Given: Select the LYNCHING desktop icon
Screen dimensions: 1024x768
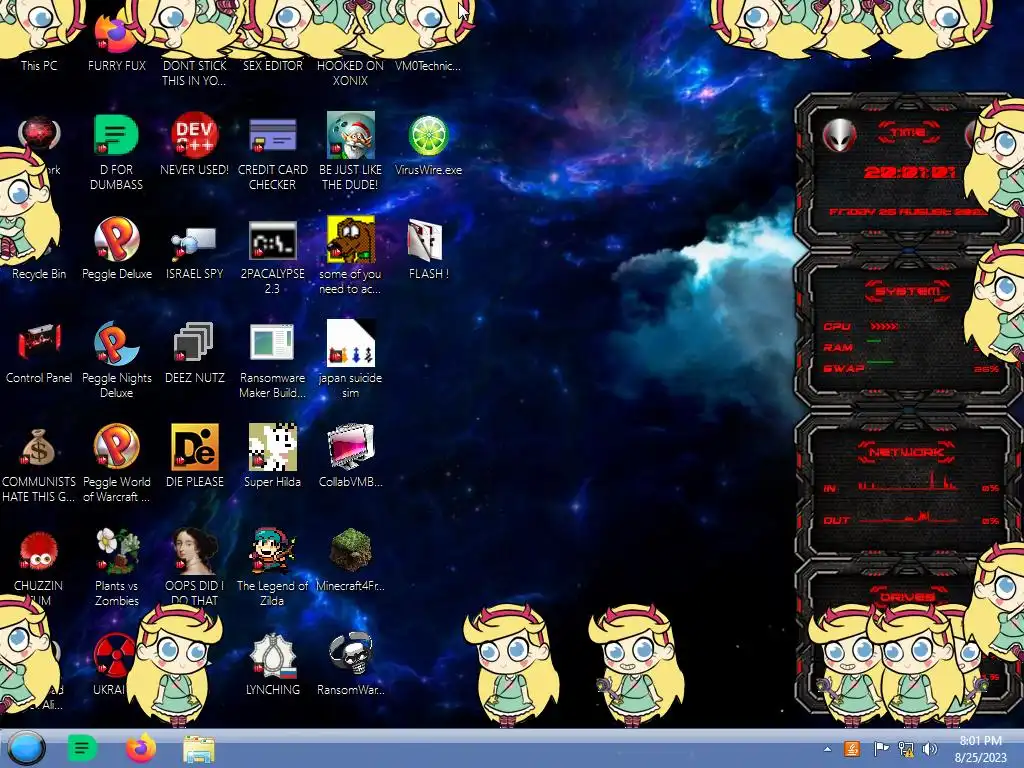Looking at the screenshot, I should click(x=272, y=655).
